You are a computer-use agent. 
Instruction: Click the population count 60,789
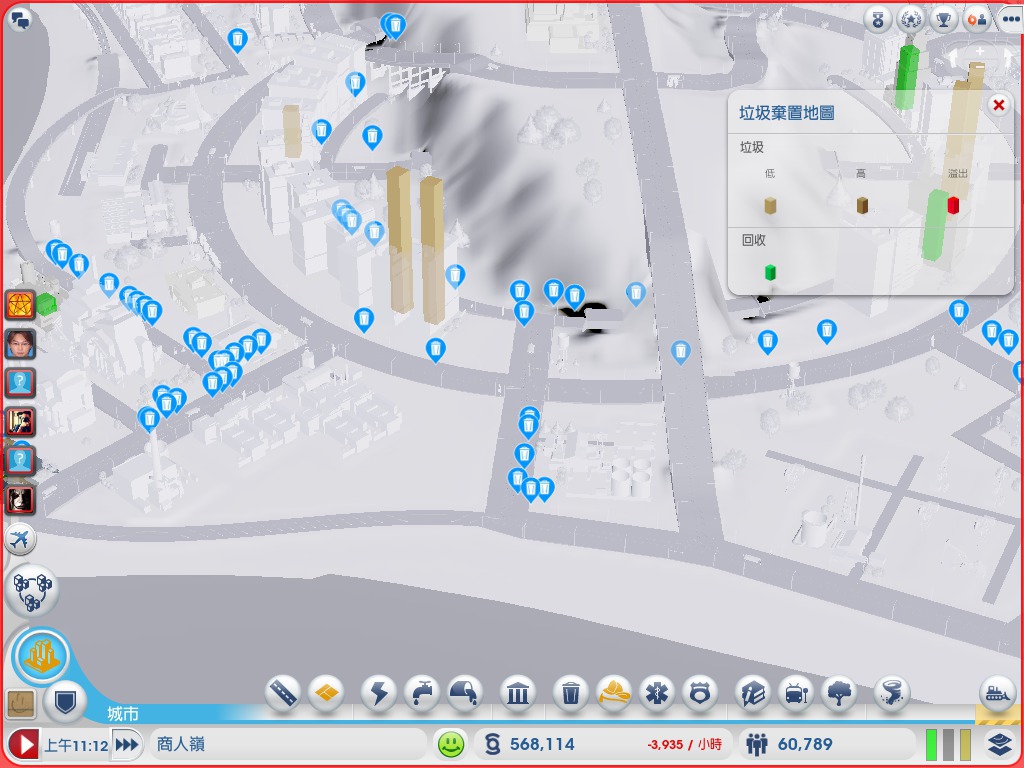[805, 744]
